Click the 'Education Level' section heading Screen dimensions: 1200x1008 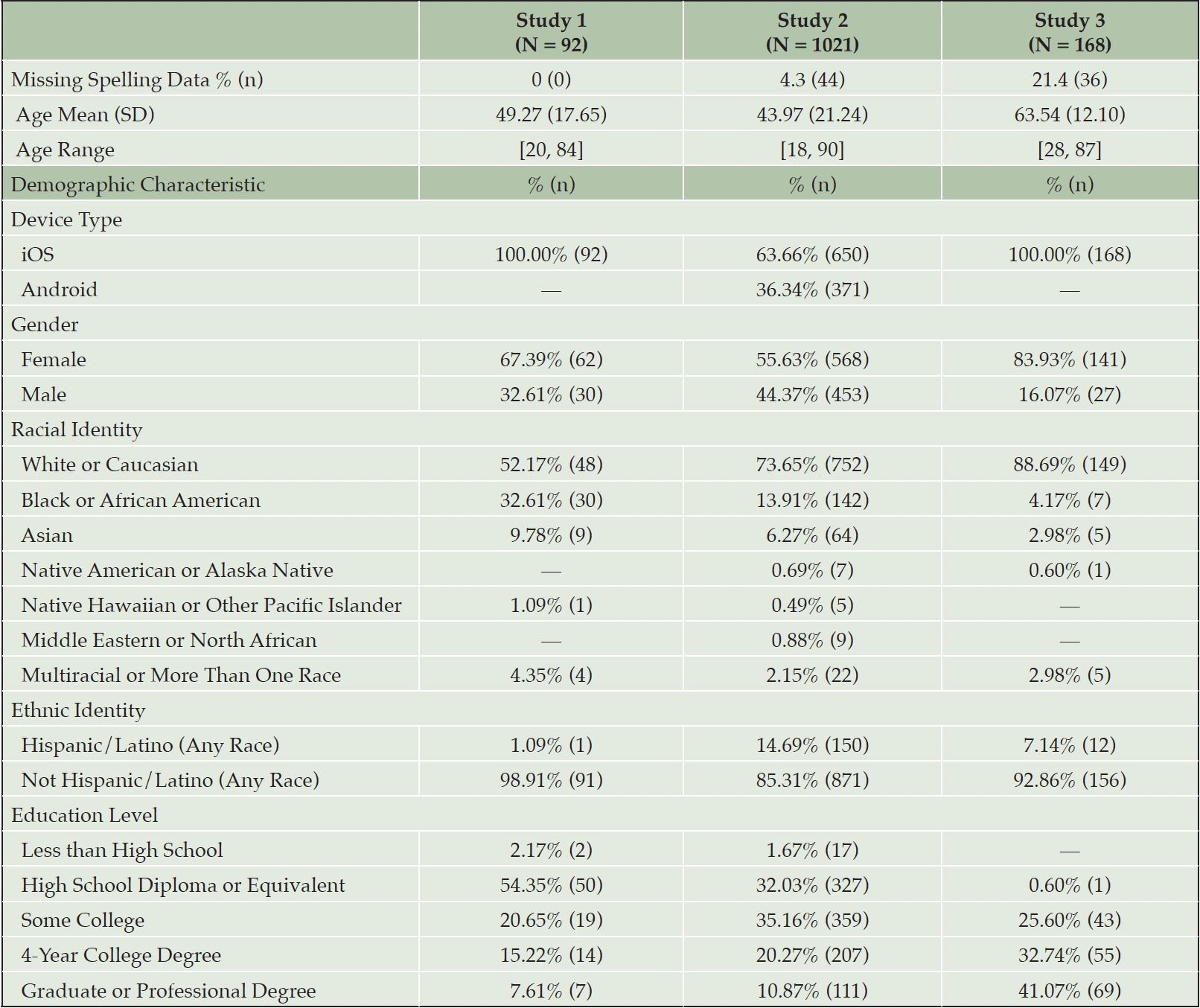coord(84,815)
